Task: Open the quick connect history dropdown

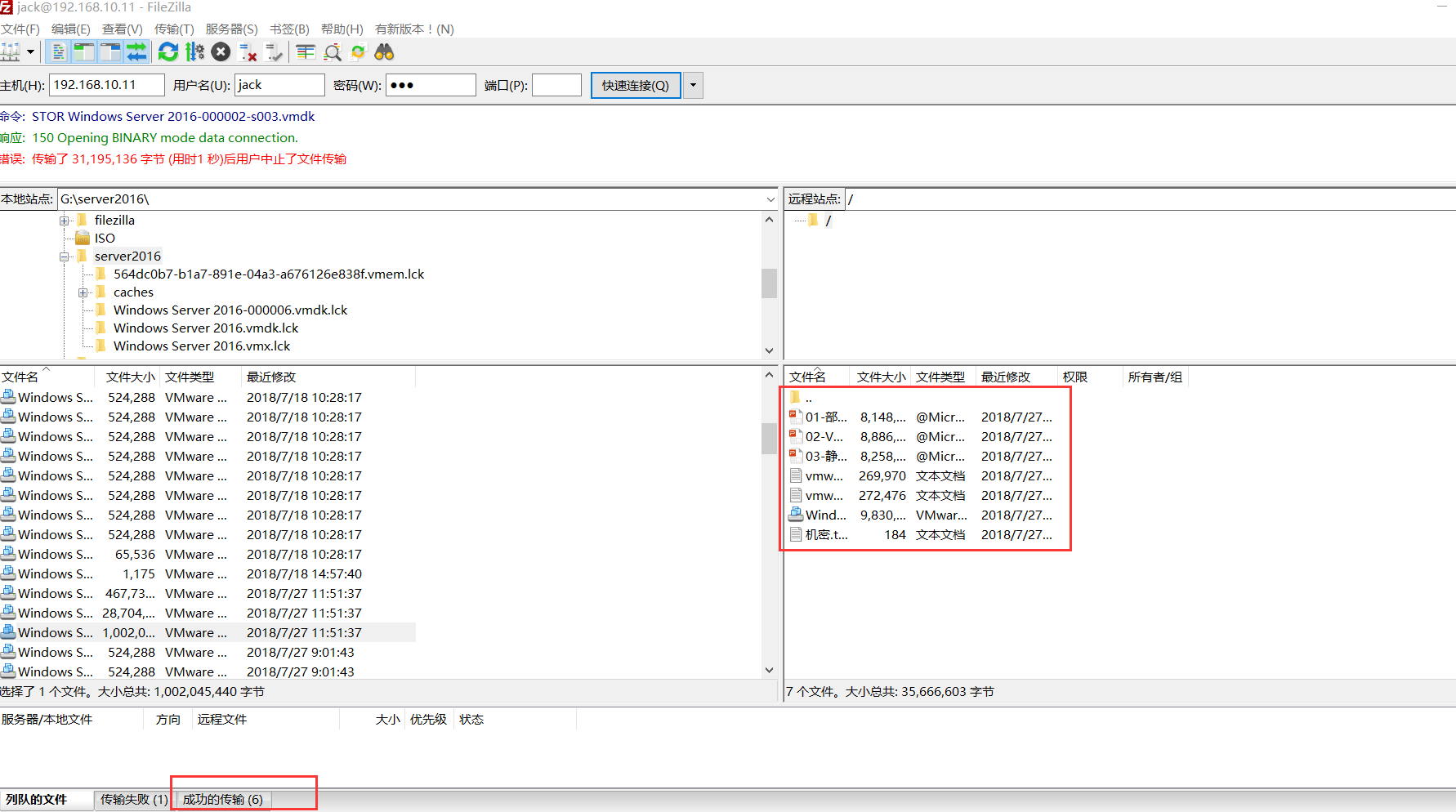Action: [x=693, y=85]
